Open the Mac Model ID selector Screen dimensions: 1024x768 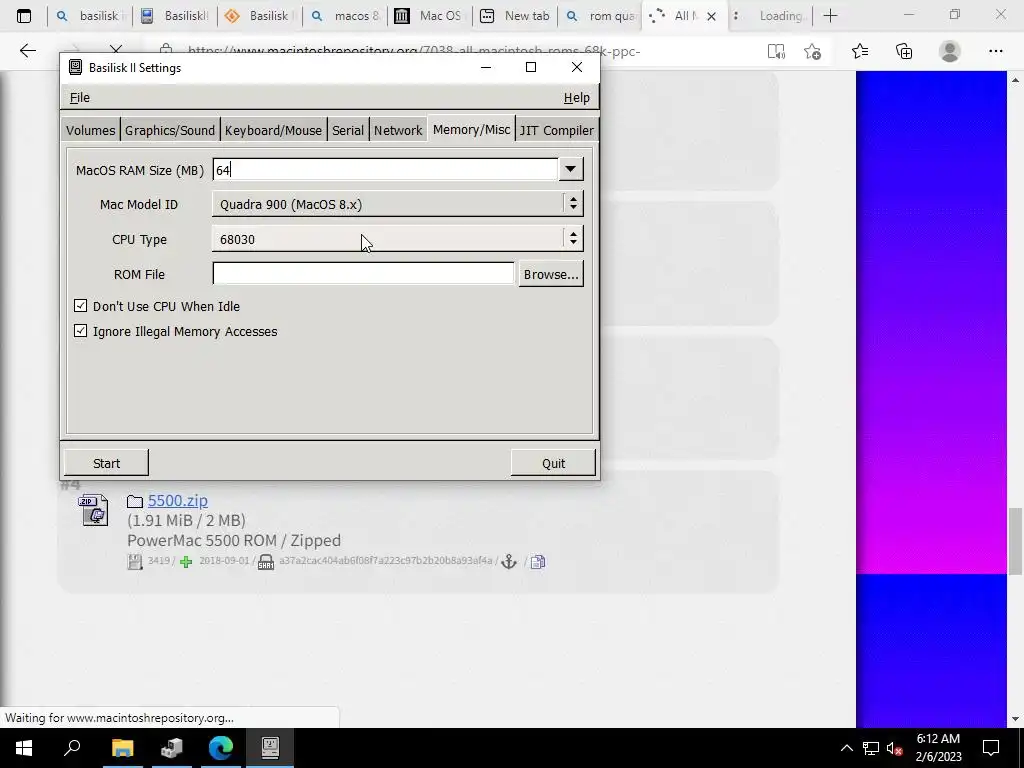point(398,204)
